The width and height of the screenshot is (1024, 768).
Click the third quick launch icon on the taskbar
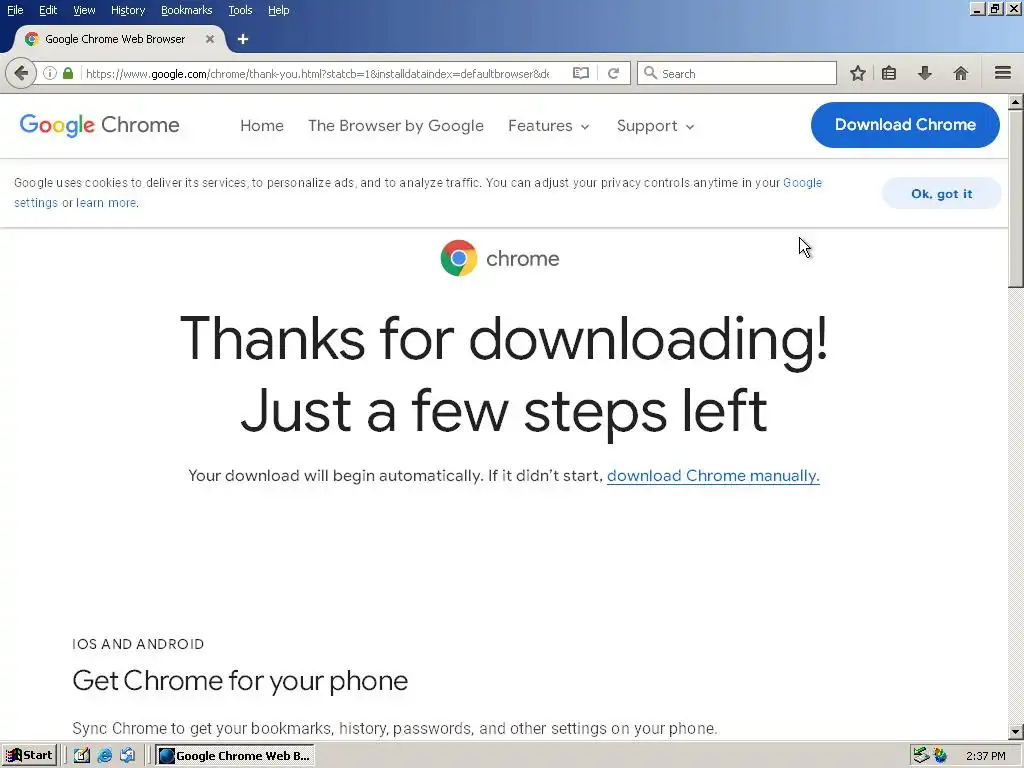127,756
